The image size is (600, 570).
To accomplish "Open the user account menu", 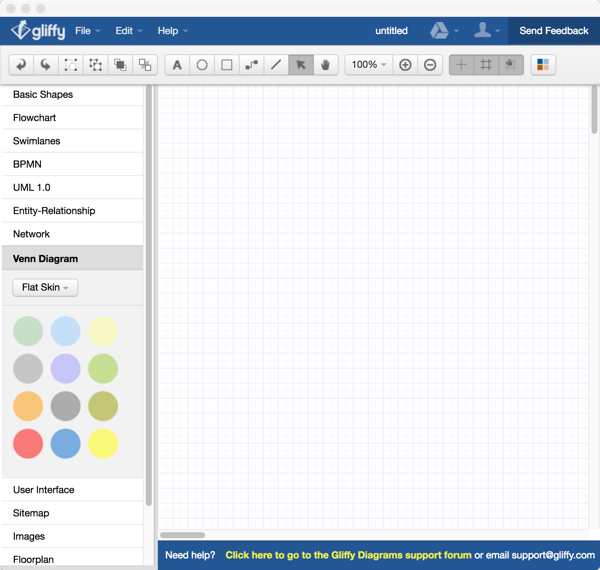I will coord(487,31).
